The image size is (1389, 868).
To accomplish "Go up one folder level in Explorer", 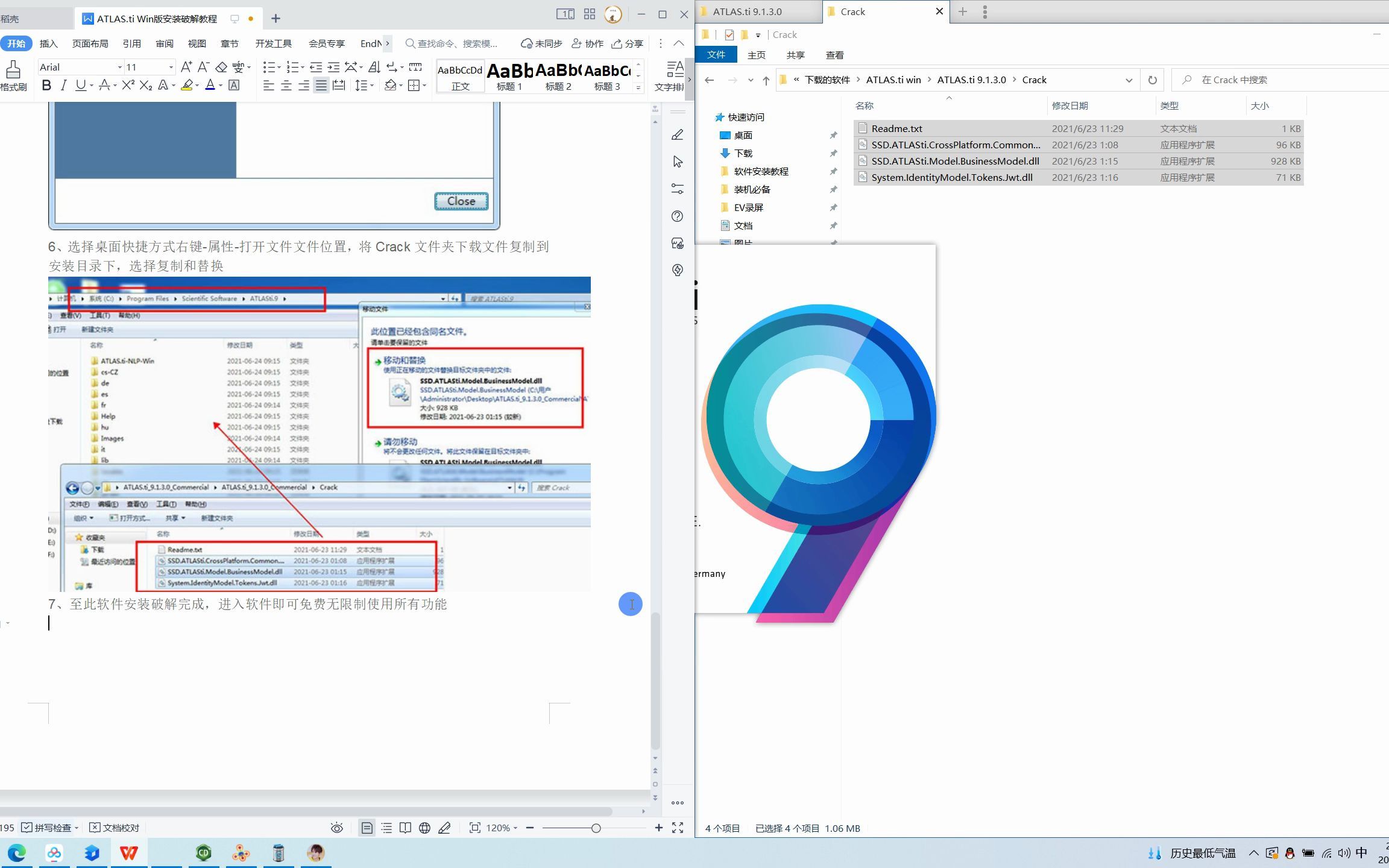I will [x=766, y=80].
